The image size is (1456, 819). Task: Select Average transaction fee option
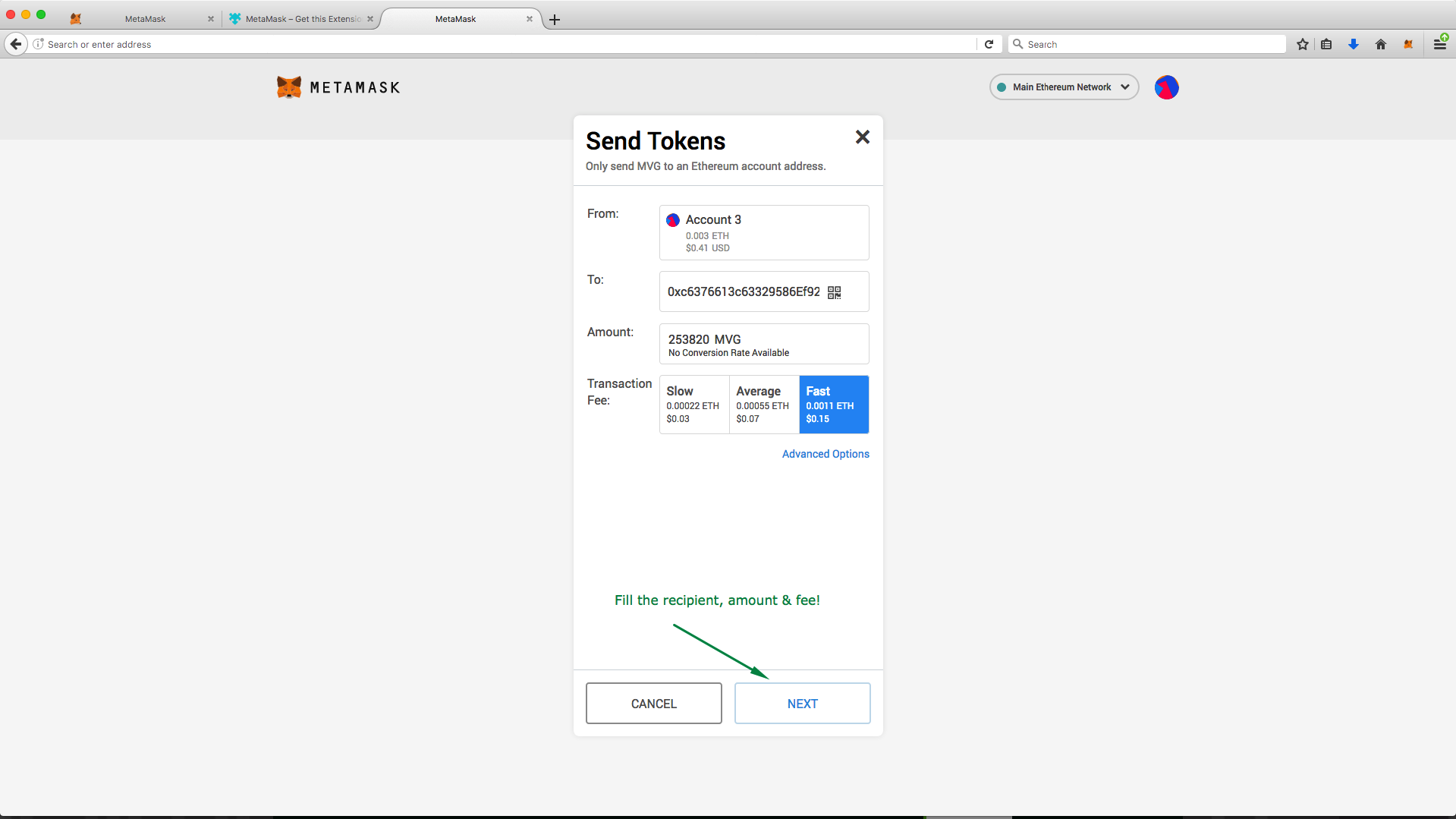[x=764, y=405]
